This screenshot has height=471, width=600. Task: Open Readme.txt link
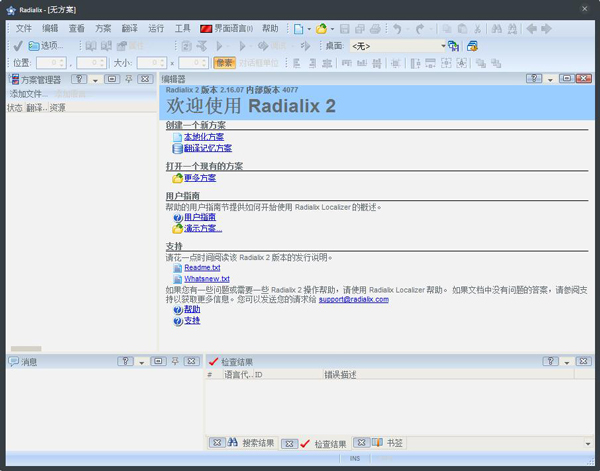(202, 267)
